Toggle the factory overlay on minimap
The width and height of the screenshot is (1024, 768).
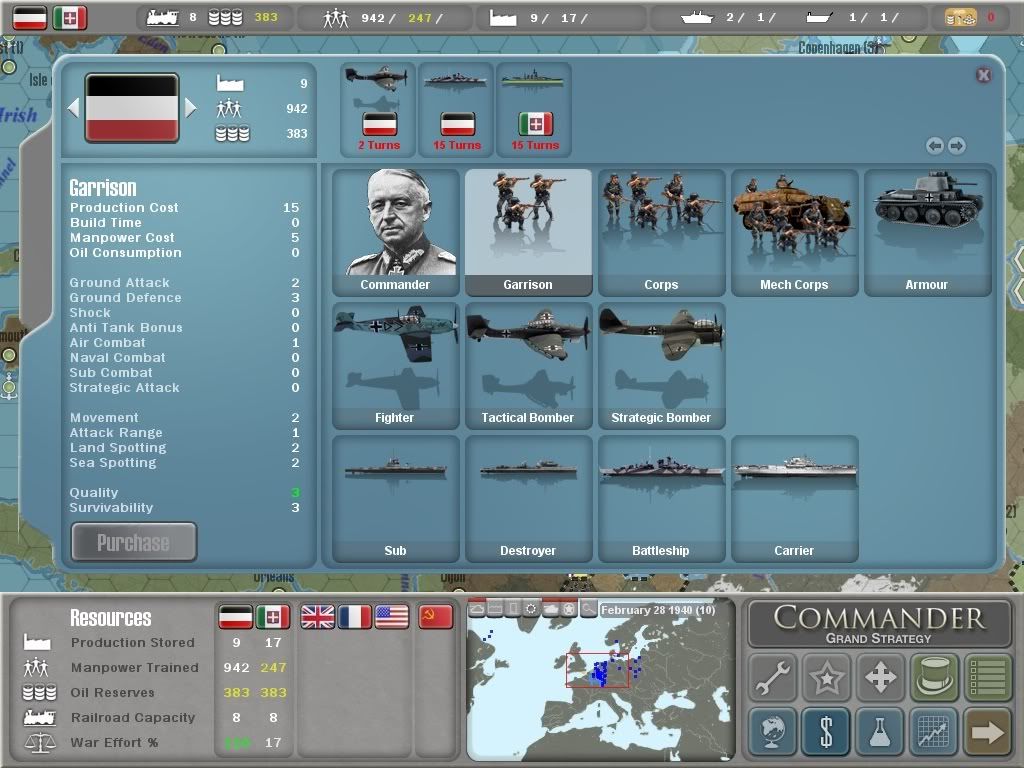click(x=496, y=609)
